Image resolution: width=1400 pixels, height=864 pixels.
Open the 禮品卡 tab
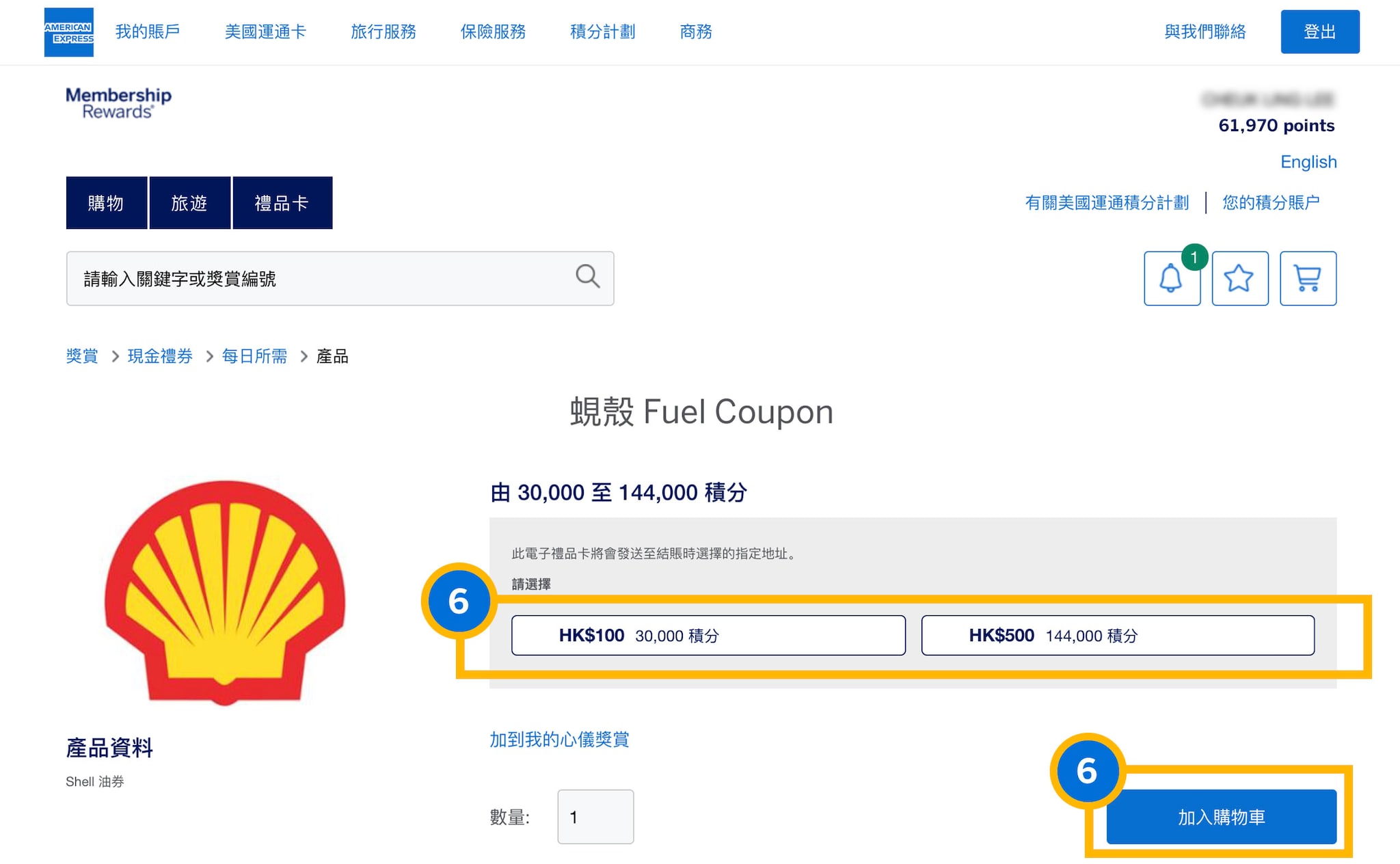click(282, 203)
